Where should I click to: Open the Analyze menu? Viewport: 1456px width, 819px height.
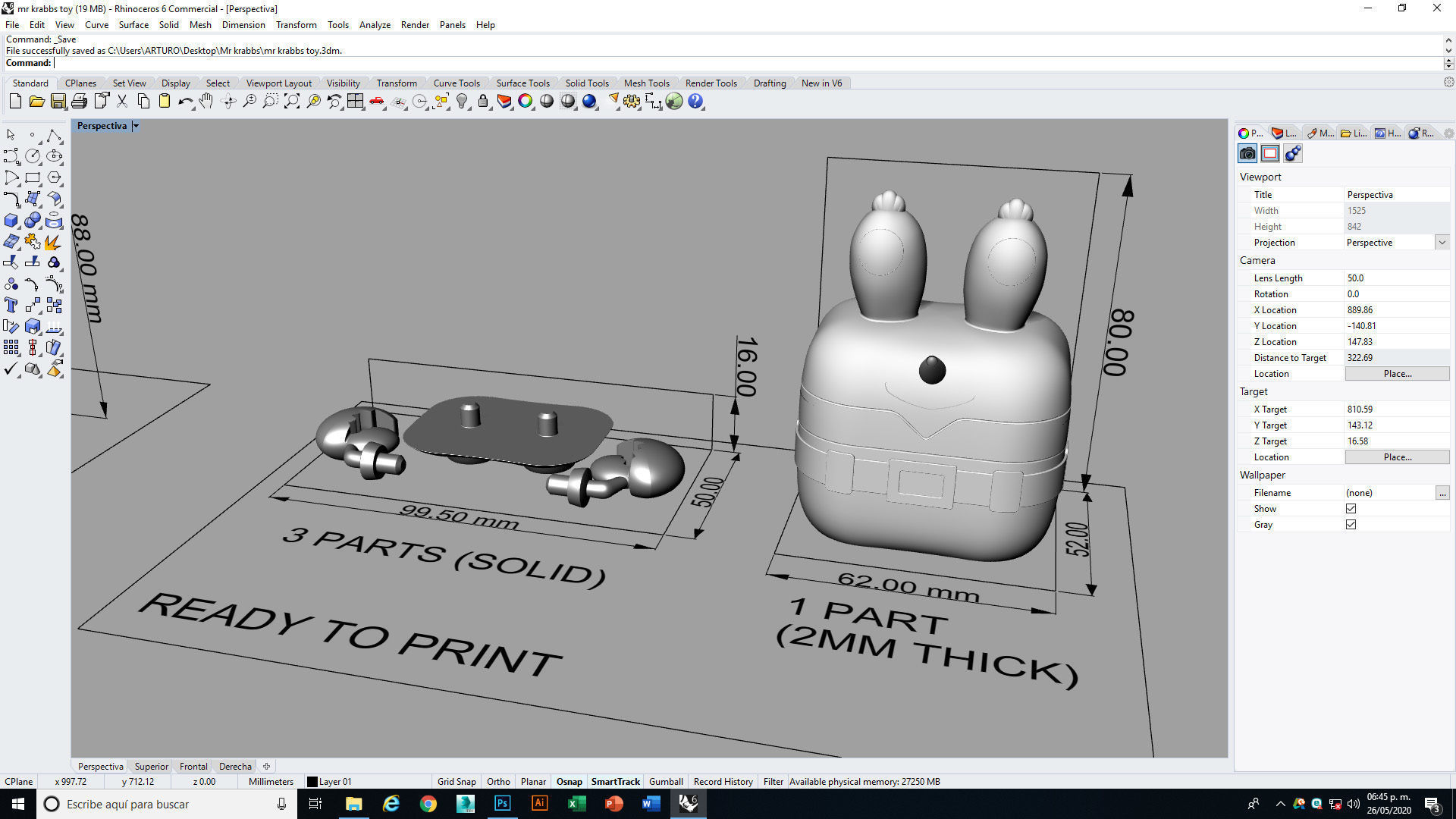click(375, 25)
